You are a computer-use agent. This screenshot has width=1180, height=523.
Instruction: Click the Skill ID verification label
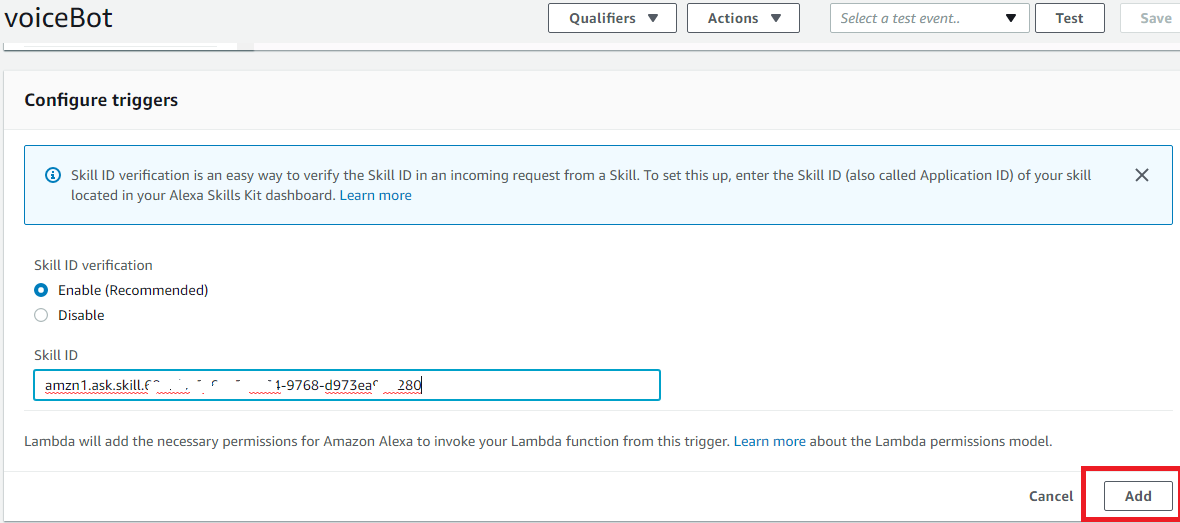point(93,265)
